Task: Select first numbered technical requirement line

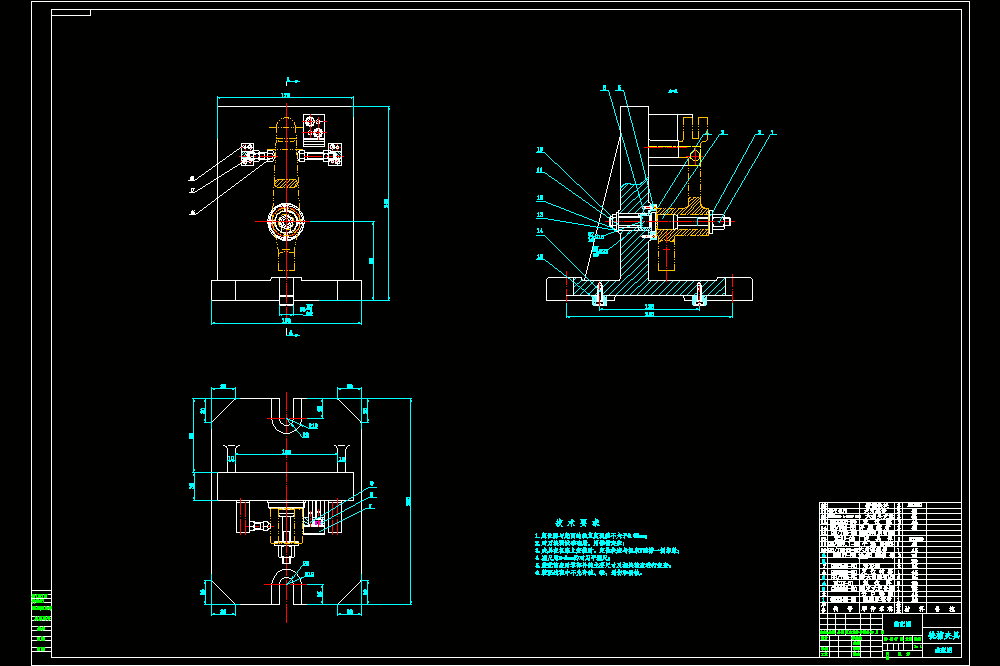Action: [591, 536]
